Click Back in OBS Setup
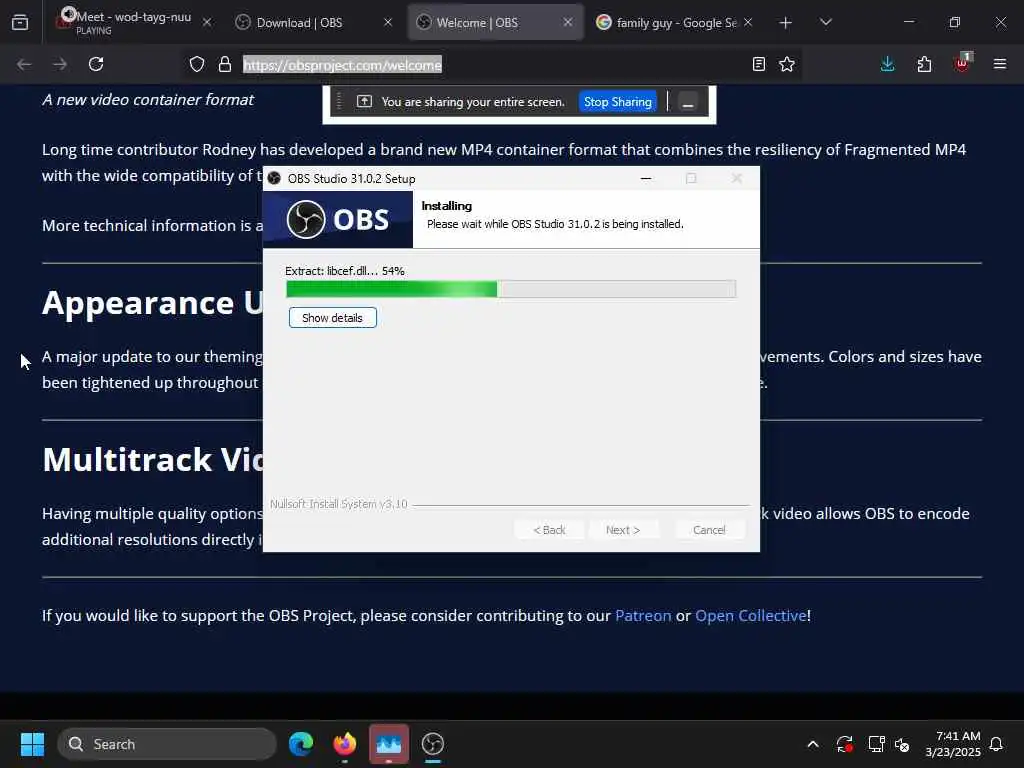The width and height of the screenshot is (1024, 768). [x=549, y=530]
